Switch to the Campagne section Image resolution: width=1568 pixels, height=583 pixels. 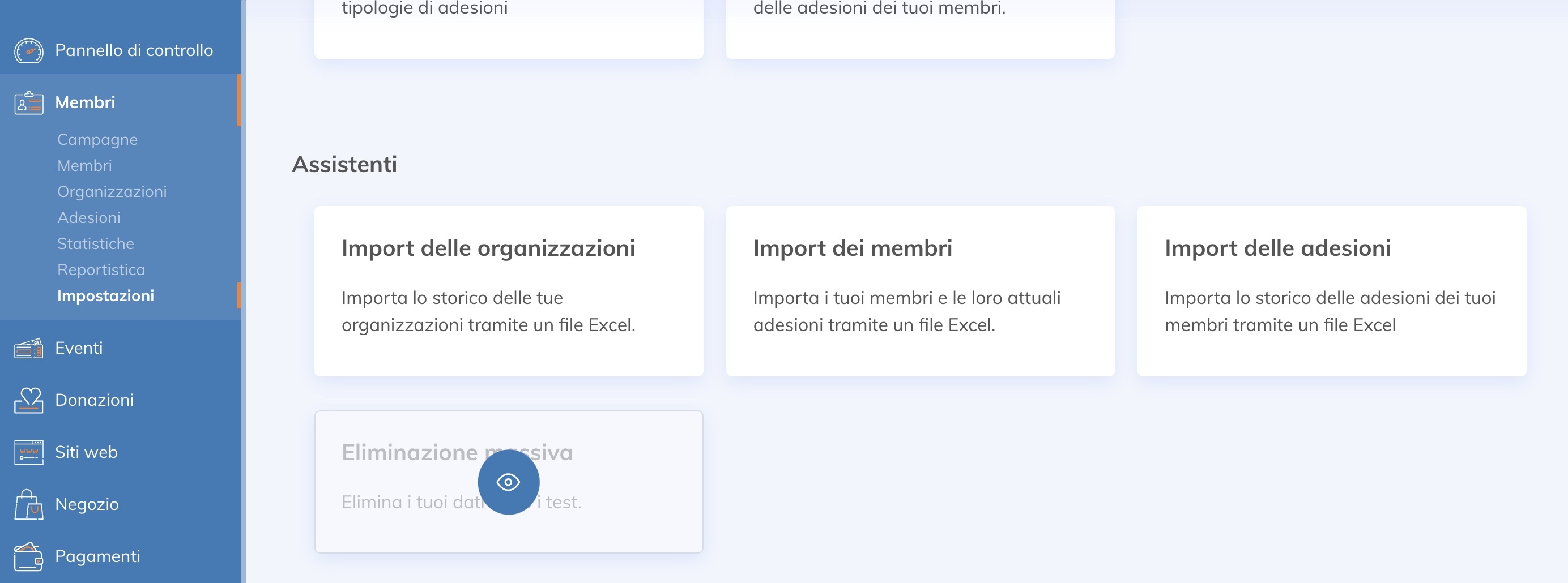97,139
